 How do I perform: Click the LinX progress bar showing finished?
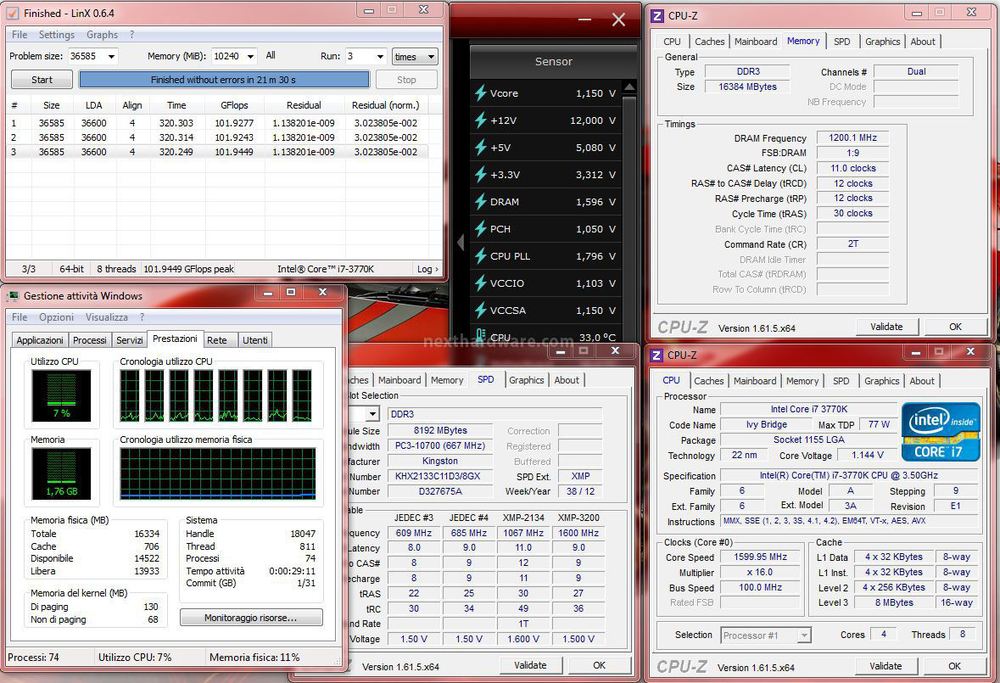coord(224,80)
